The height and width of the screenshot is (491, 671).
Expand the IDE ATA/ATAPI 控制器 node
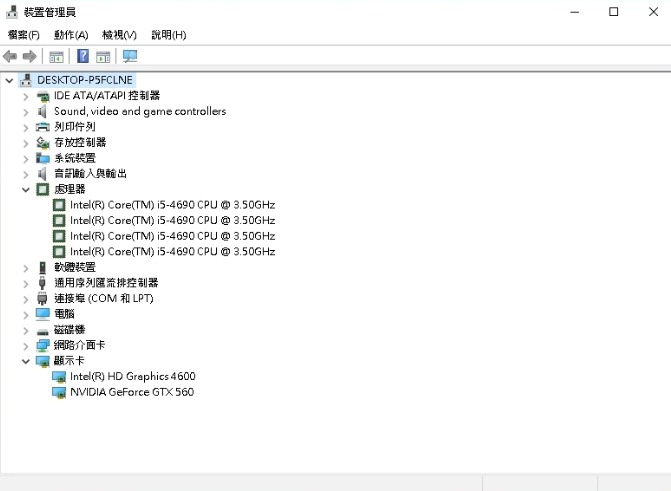click(x=26, y=97)
